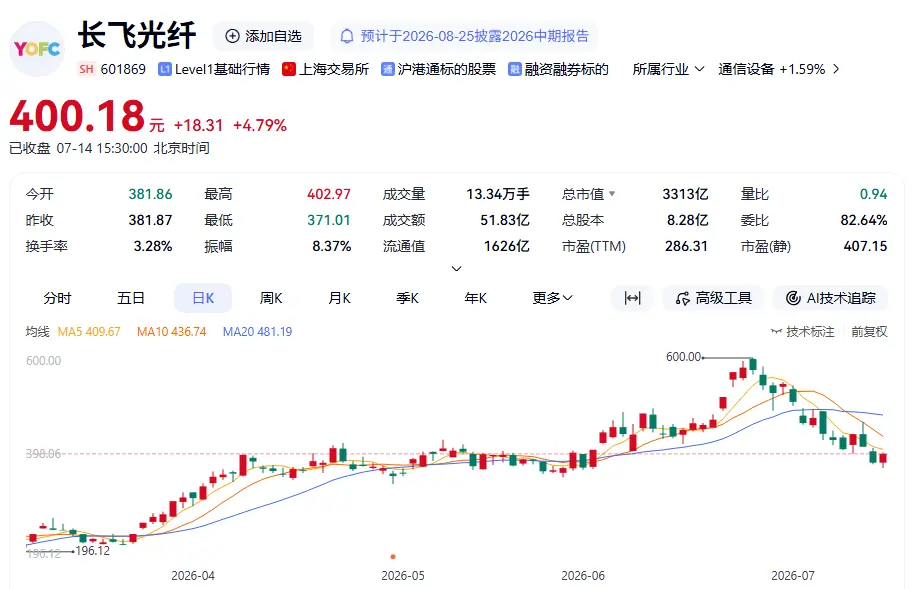The width and height of the screenshot is (914, 589).
Task: Click the current price 400.18
Action: (x=77, y=115)
